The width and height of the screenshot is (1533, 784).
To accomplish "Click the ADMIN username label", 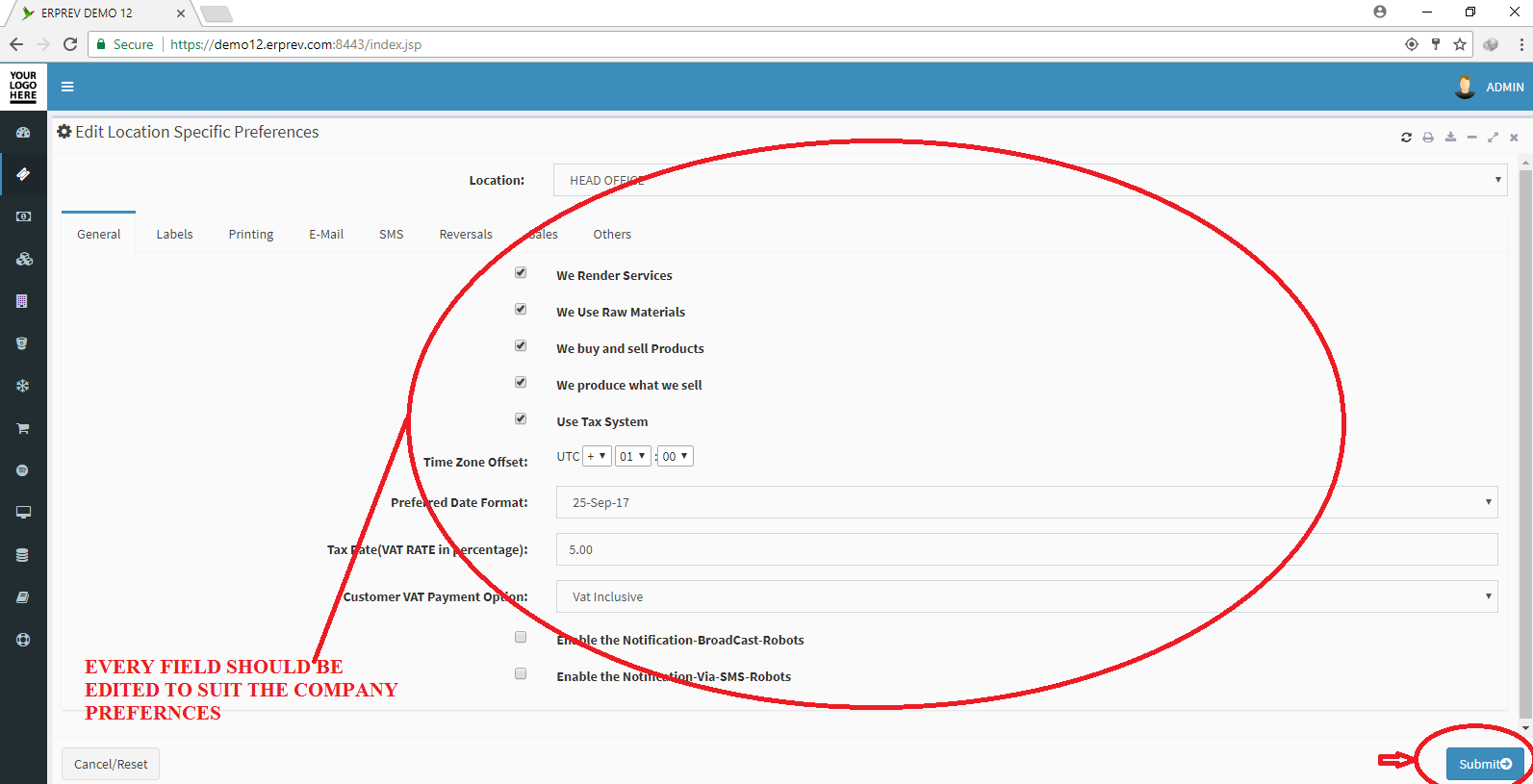I will tap(1504, 87).
